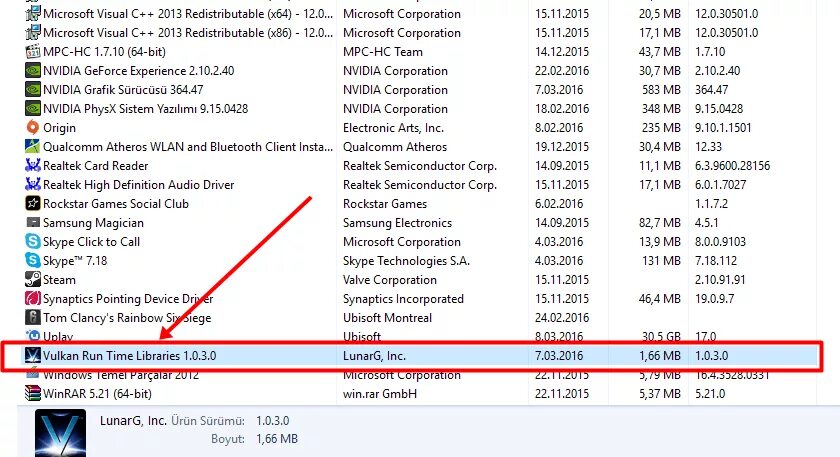Click version 8.0.0.9103

(721, 242)
